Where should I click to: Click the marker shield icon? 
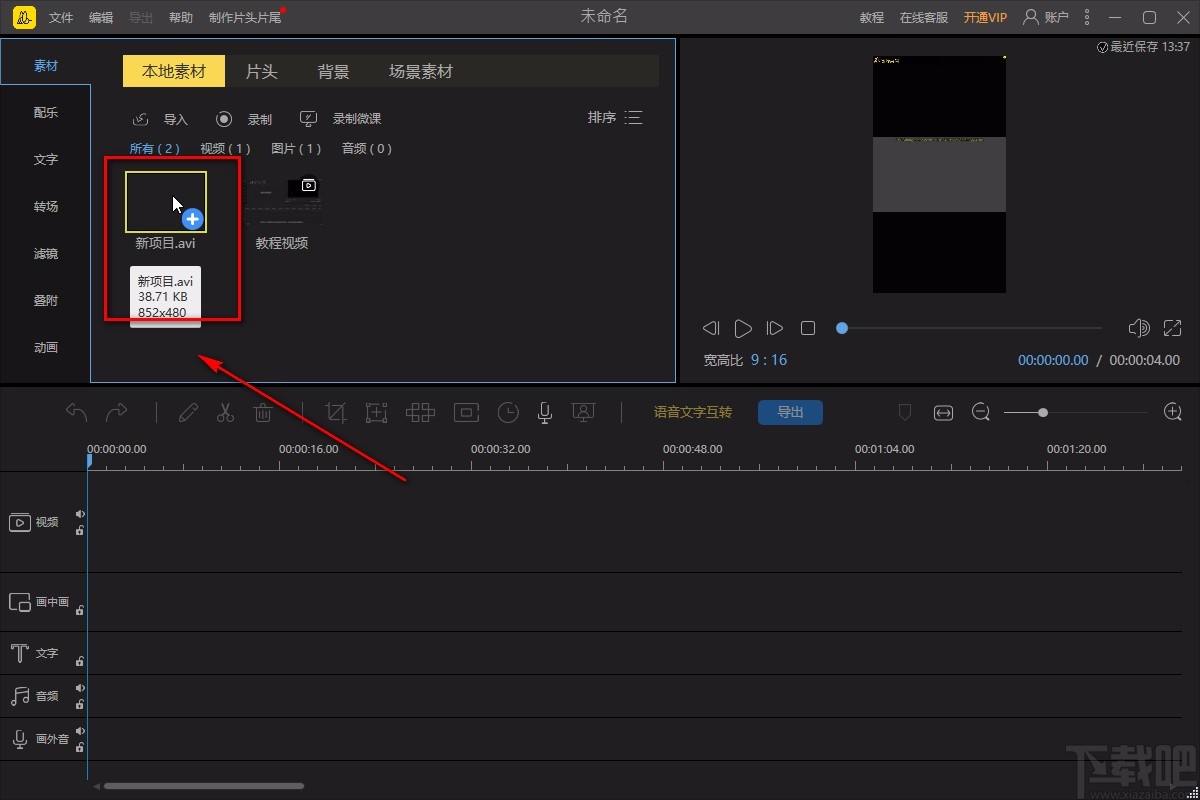[x=905, y=412]
